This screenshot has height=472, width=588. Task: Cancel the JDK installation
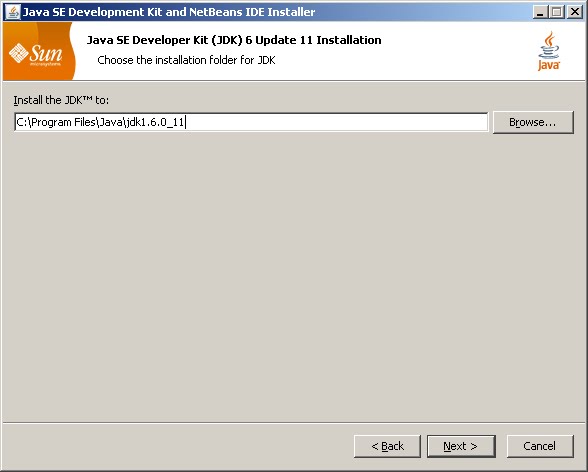[540, 446]
